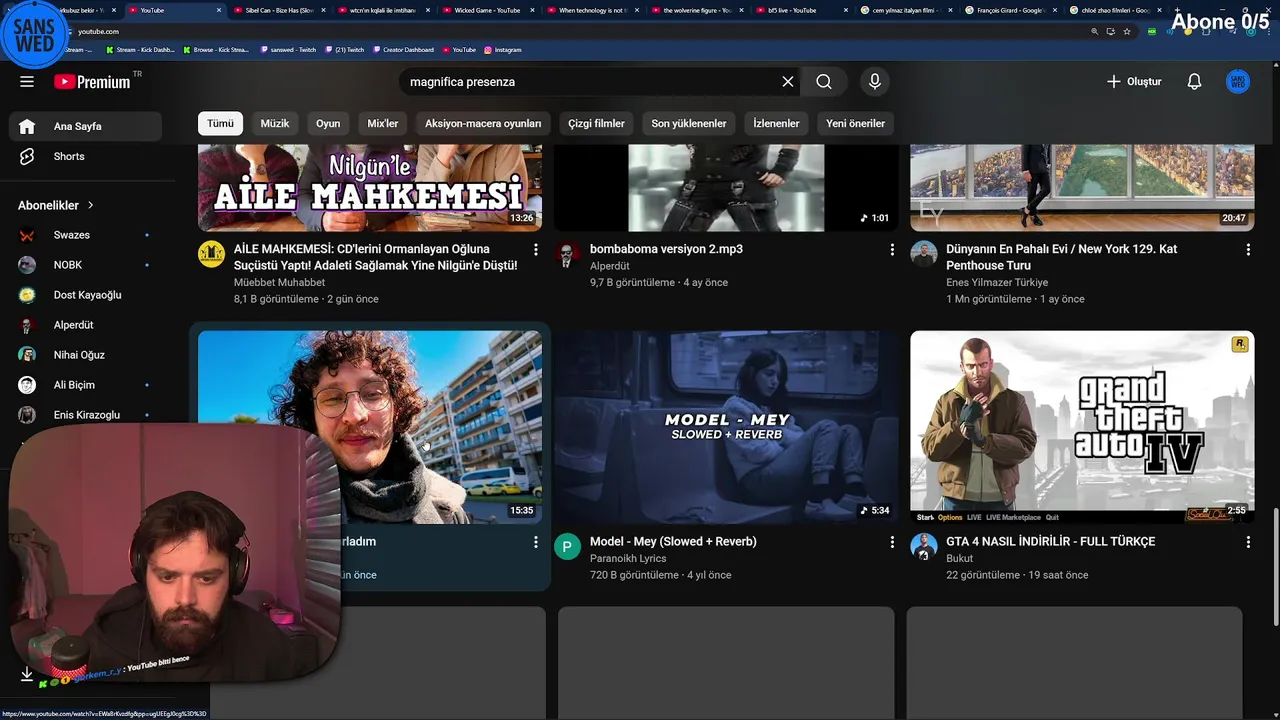Image resolution: width=1280 pixels, height=720 pixels.
Task: Open more options for the 15:35 video
Action: click(x=536, y=542)
